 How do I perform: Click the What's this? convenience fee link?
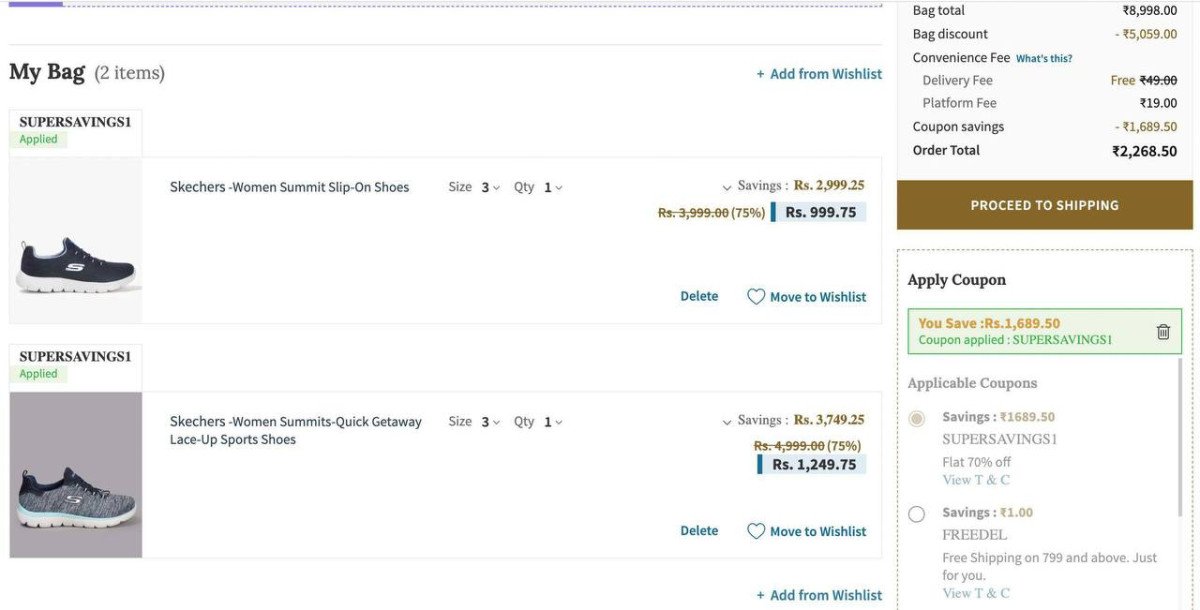1044,59
